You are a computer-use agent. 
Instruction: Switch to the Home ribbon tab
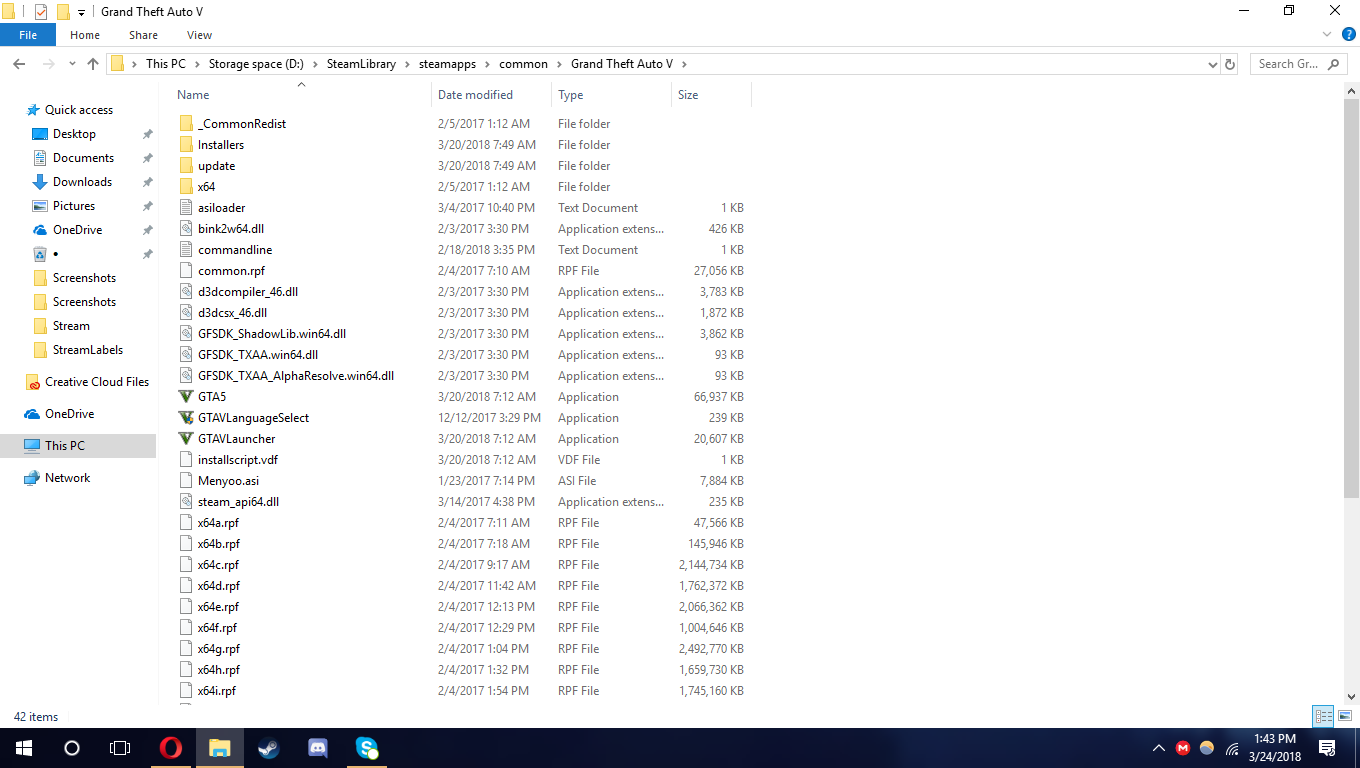coord(85,35)
